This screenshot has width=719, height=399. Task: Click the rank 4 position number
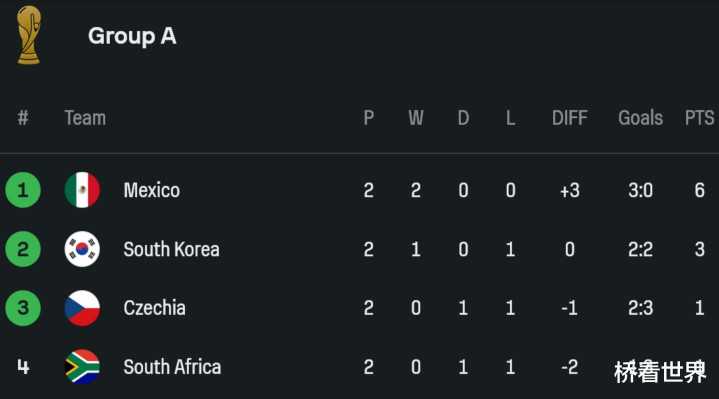click(x=23, y=367)
